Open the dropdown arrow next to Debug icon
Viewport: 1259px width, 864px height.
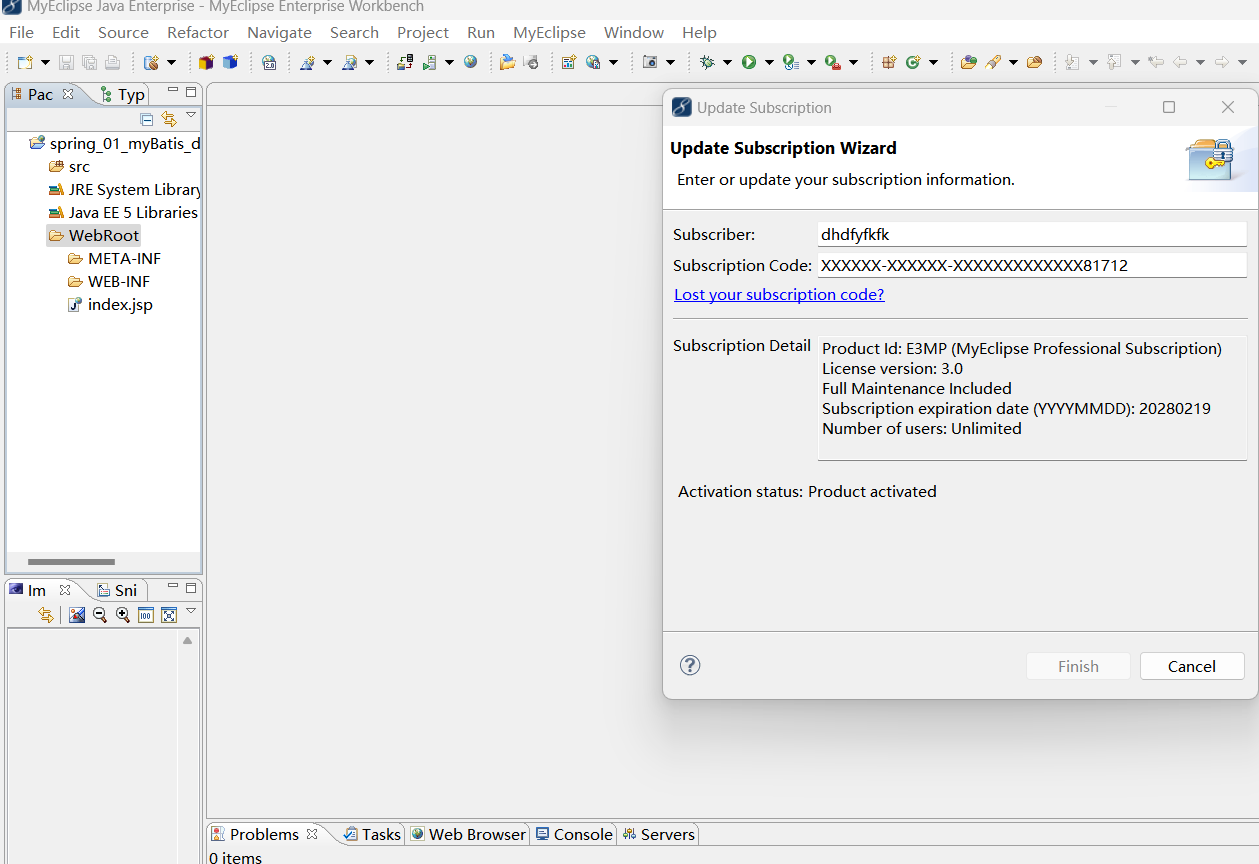pos(727,62)
